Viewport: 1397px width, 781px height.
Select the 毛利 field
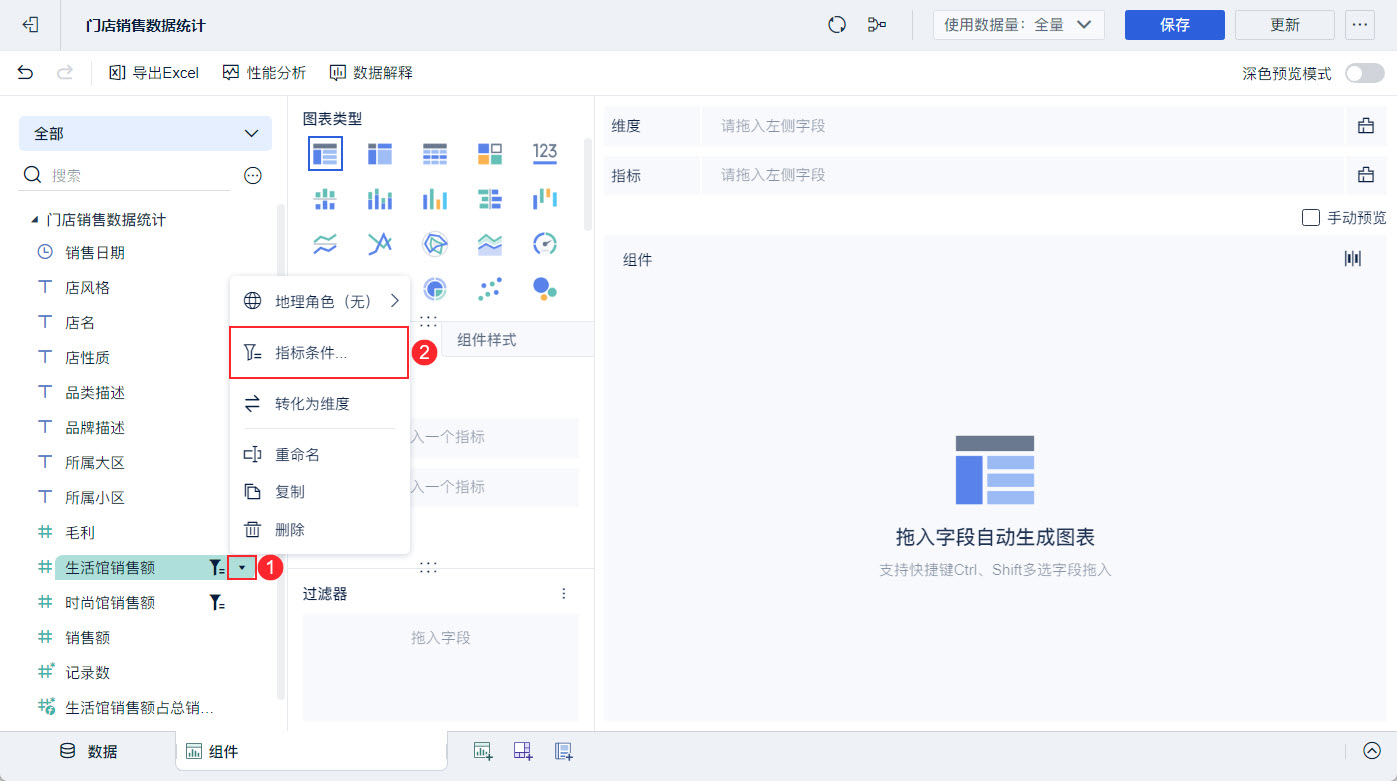(80, 533)
